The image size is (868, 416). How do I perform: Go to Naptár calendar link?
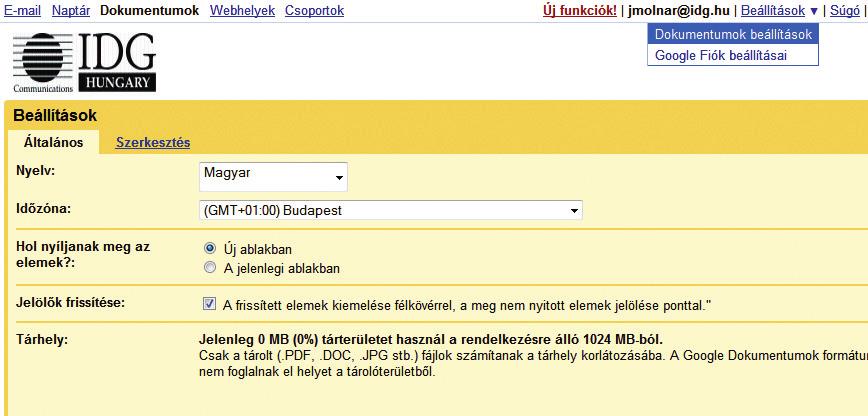71,11
